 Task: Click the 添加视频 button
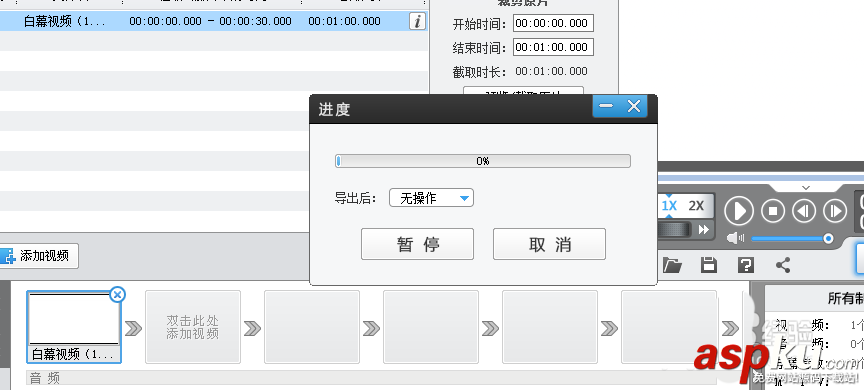pyautogui.click(x=38, y=256)
